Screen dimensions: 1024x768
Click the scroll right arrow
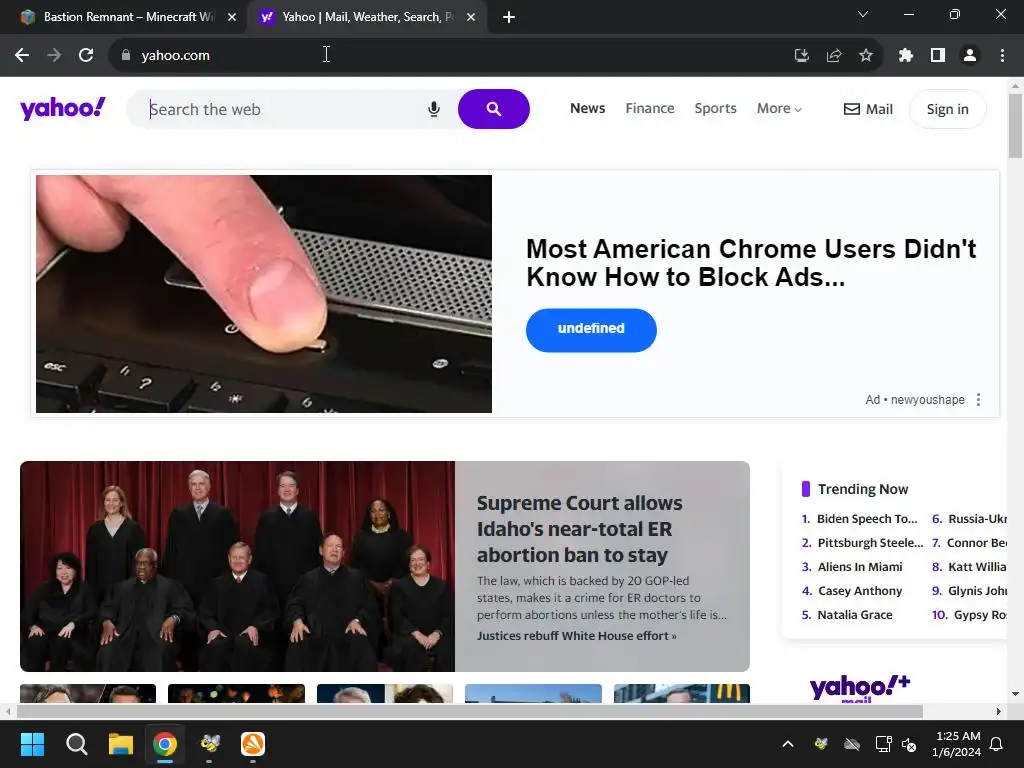coord(999,711)
